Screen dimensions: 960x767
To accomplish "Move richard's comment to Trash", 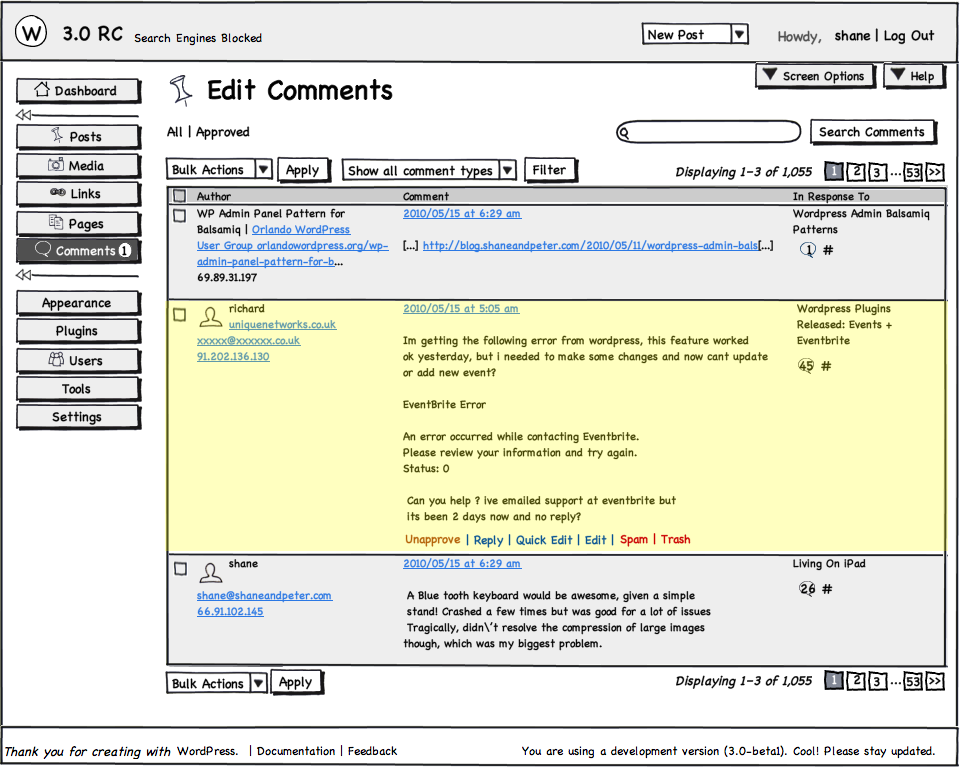I will pyautogui.click(x=675, y=539).
